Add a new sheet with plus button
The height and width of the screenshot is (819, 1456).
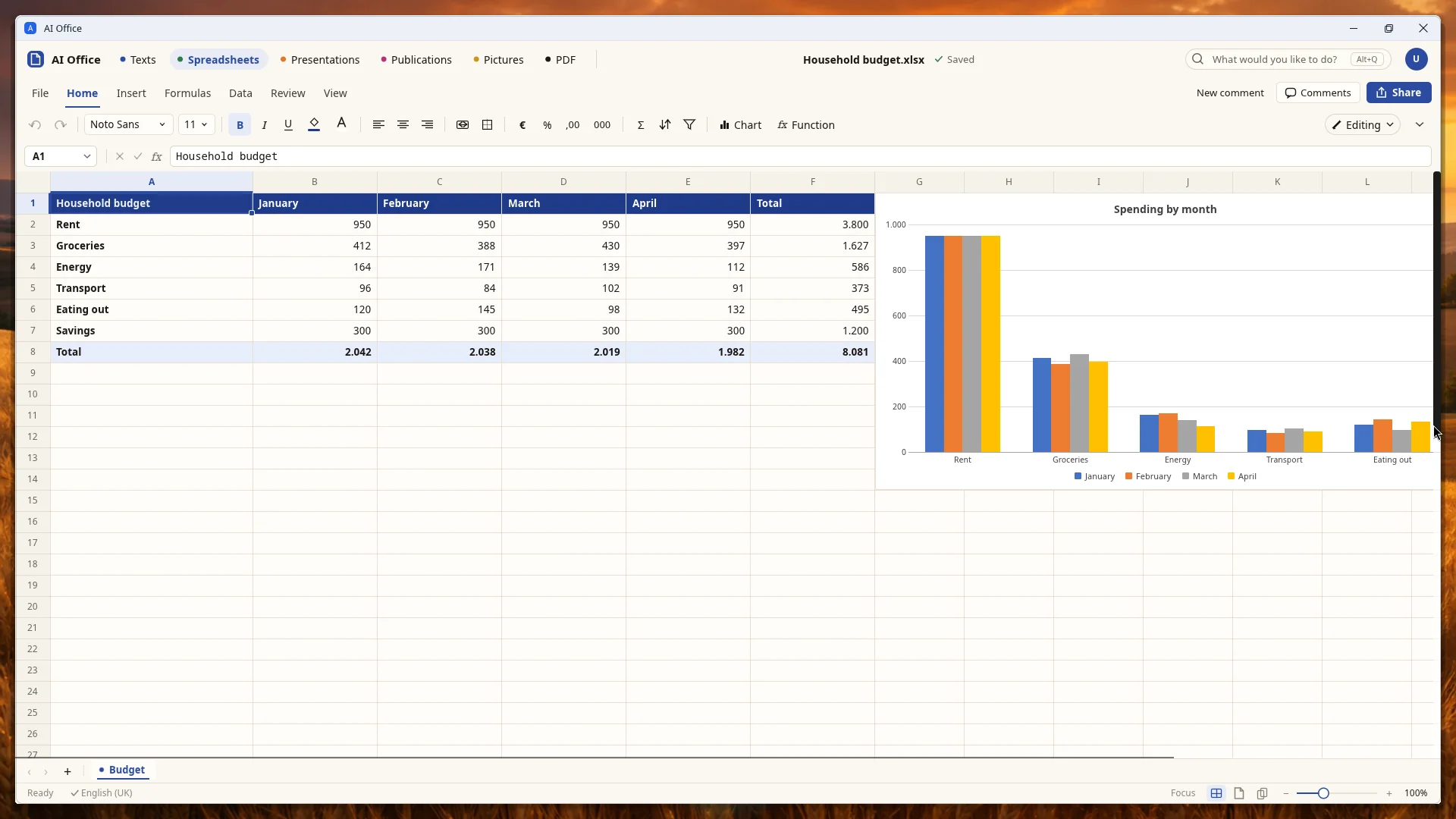pos(67,771)
